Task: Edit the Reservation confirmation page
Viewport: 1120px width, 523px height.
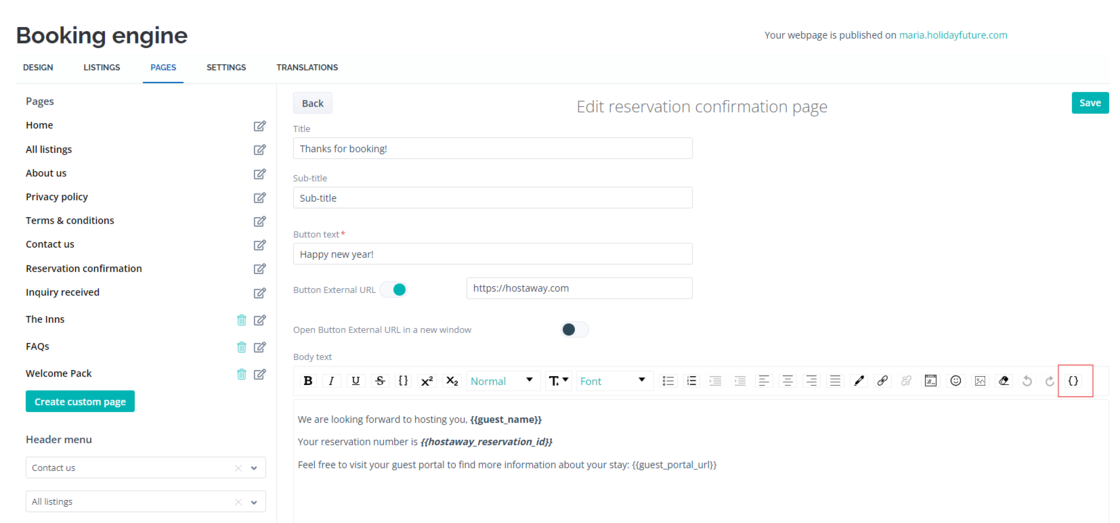Action: (x=260, y=269)
